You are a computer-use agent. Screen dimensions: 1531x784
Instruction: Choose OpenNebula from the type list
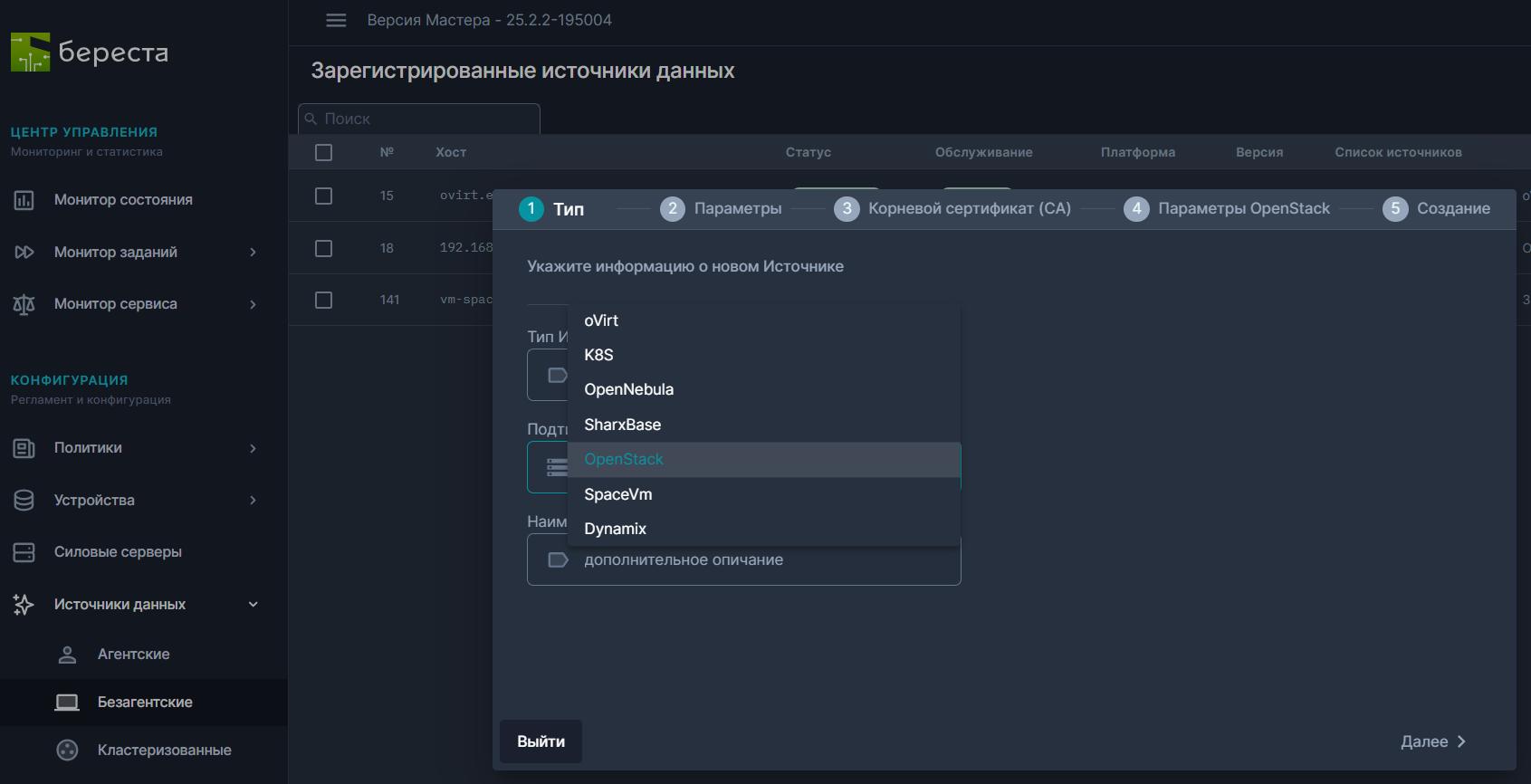tap(628, 390)
